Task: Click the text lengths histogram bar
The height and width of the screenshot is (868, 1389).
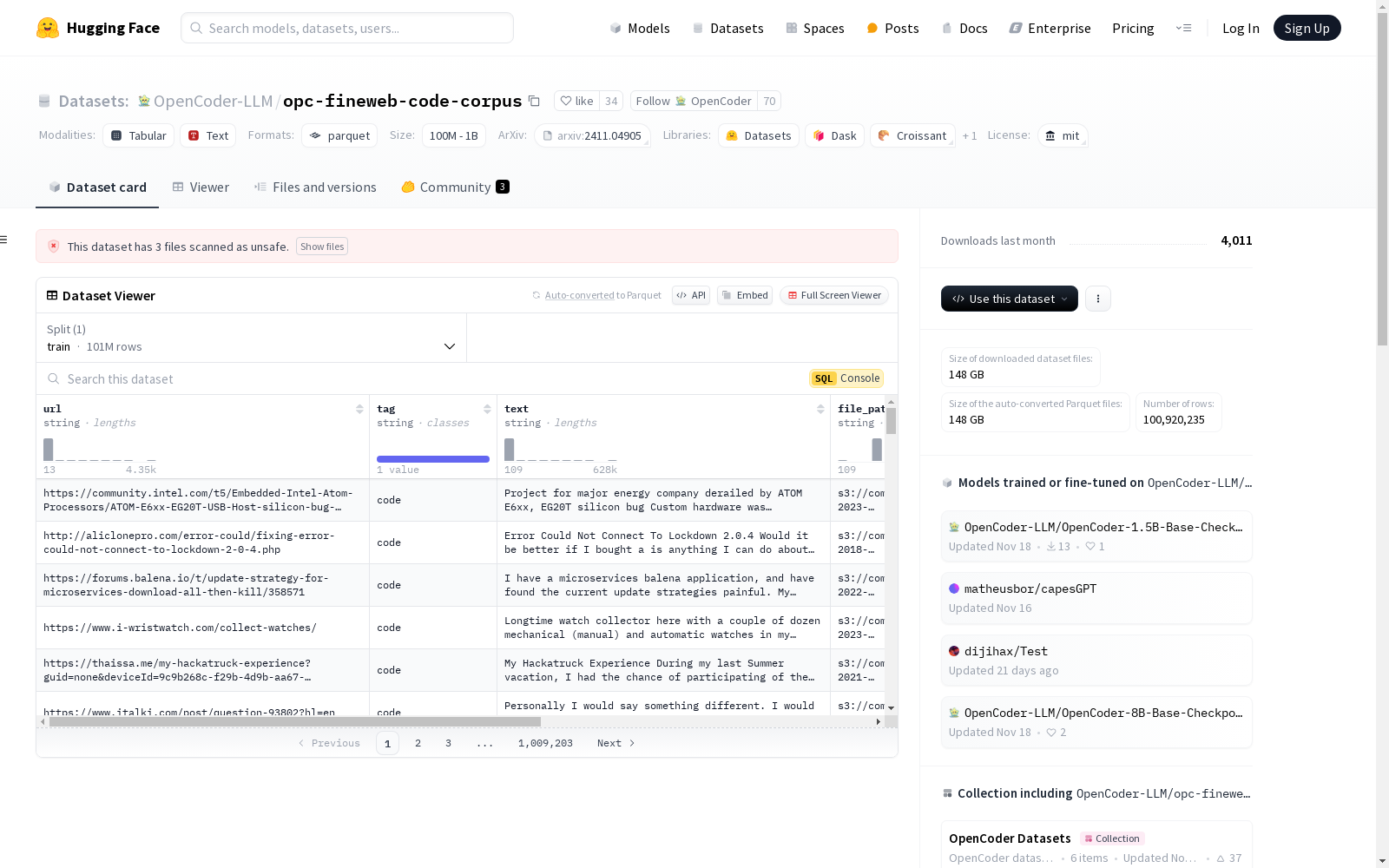Action: coord(510,450)
